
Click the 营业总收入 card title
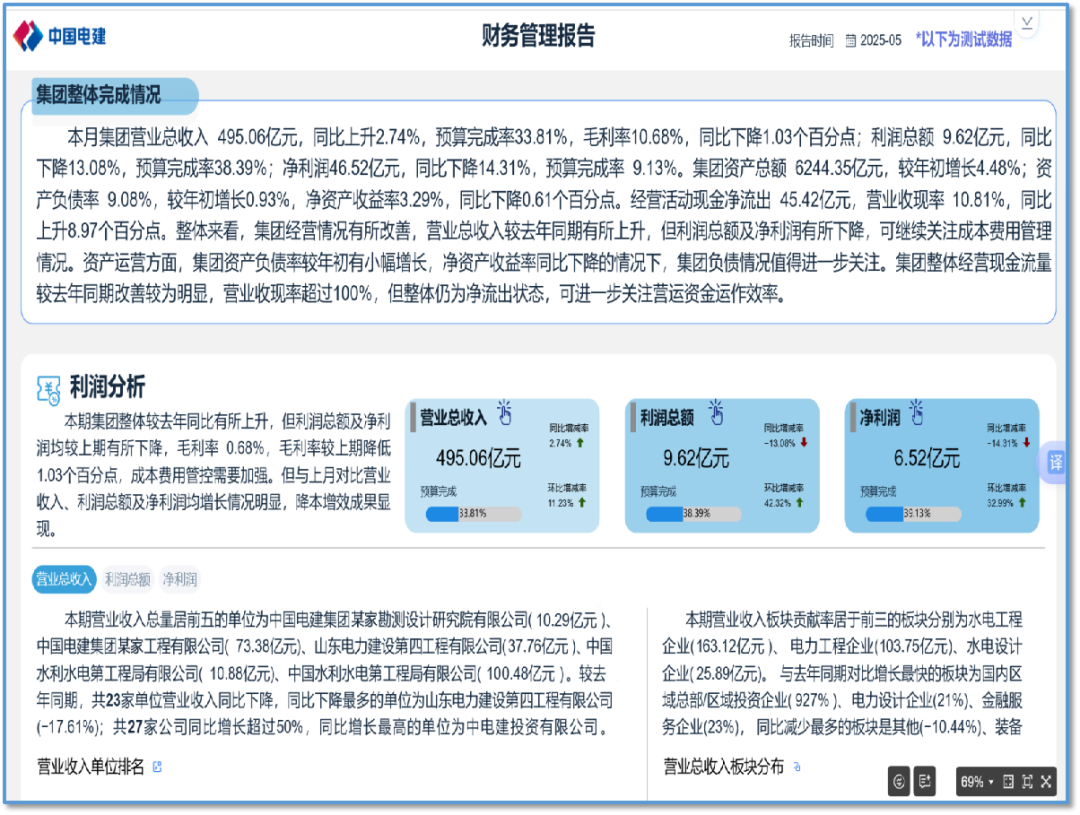coord(453,417)
